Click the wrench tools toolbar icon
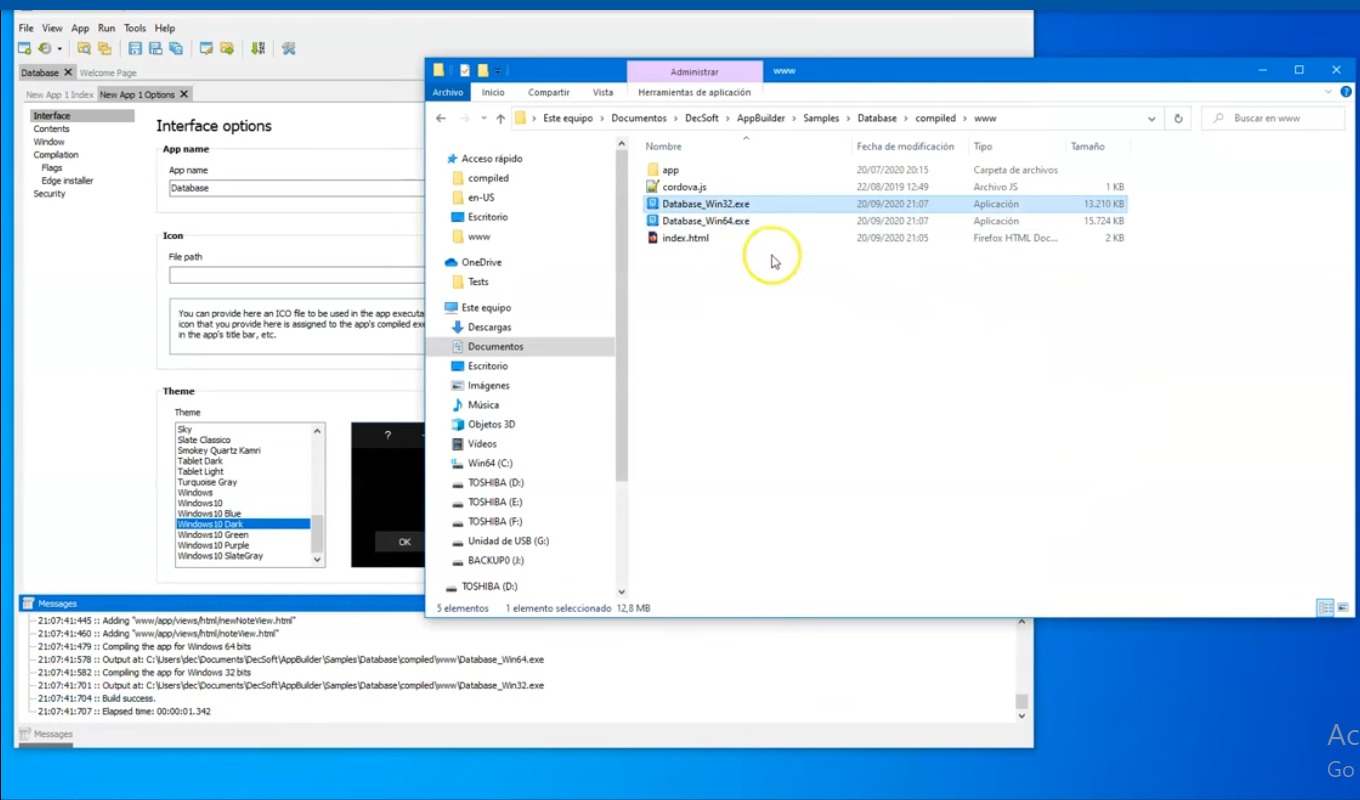This screenshot has height=800, width=1360. tap(288, 48)
